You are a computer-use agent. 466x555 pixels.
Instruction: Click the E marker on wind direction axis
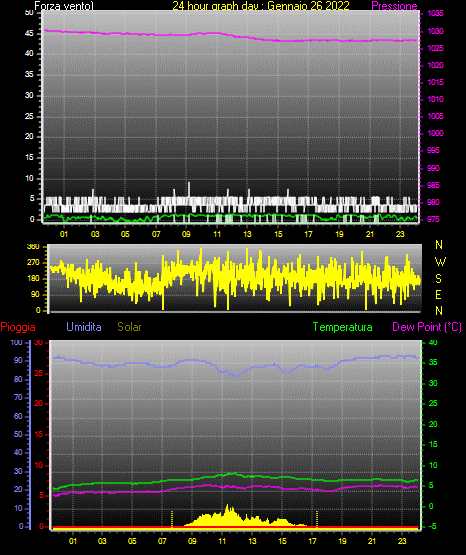coord(438,294)
